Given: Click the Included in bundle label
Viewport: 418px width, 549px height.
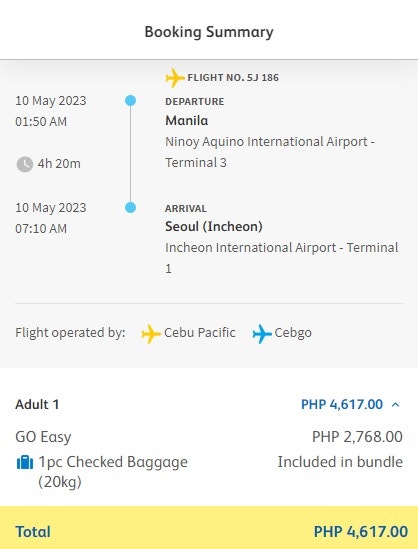Looking at the screenshot, I should [340, 462].
